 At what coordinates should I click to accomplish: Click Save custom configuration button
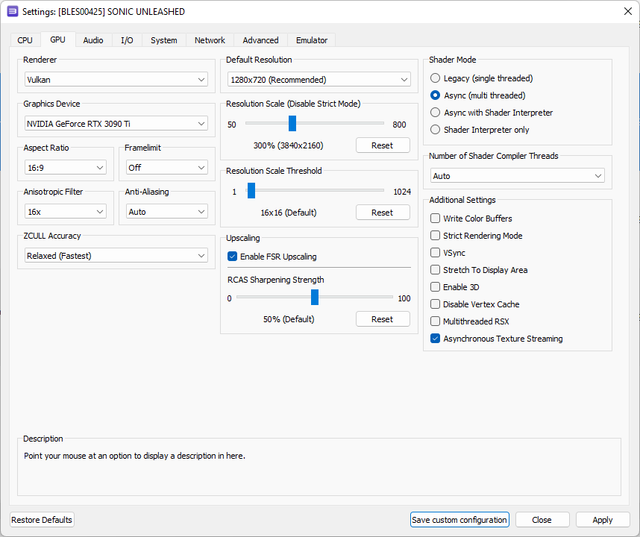click(x=460, y=520)
